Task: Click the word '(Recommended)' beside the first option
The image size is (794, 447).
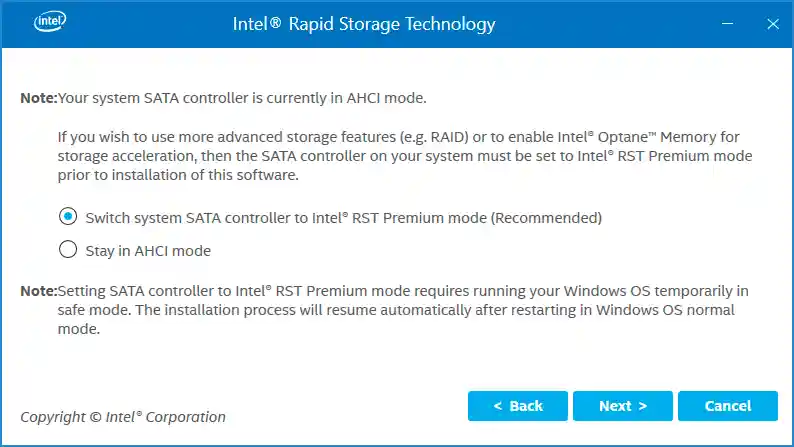Action: 545,217
